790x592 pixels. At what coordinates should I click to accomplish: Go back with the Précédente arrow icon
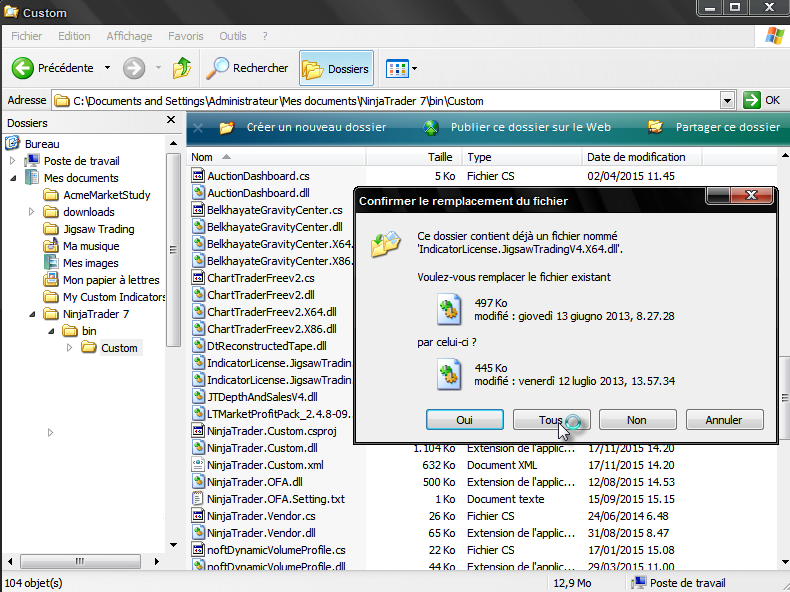pyautogui.click(x=23, y=68)
